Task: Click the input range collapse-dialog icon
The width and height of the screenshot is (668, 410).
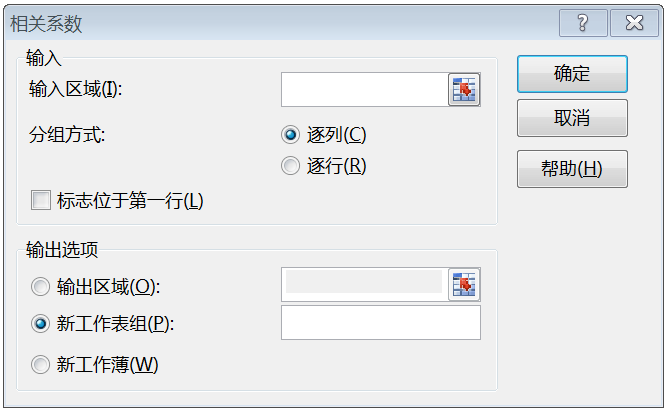Action: pos(464,90)
